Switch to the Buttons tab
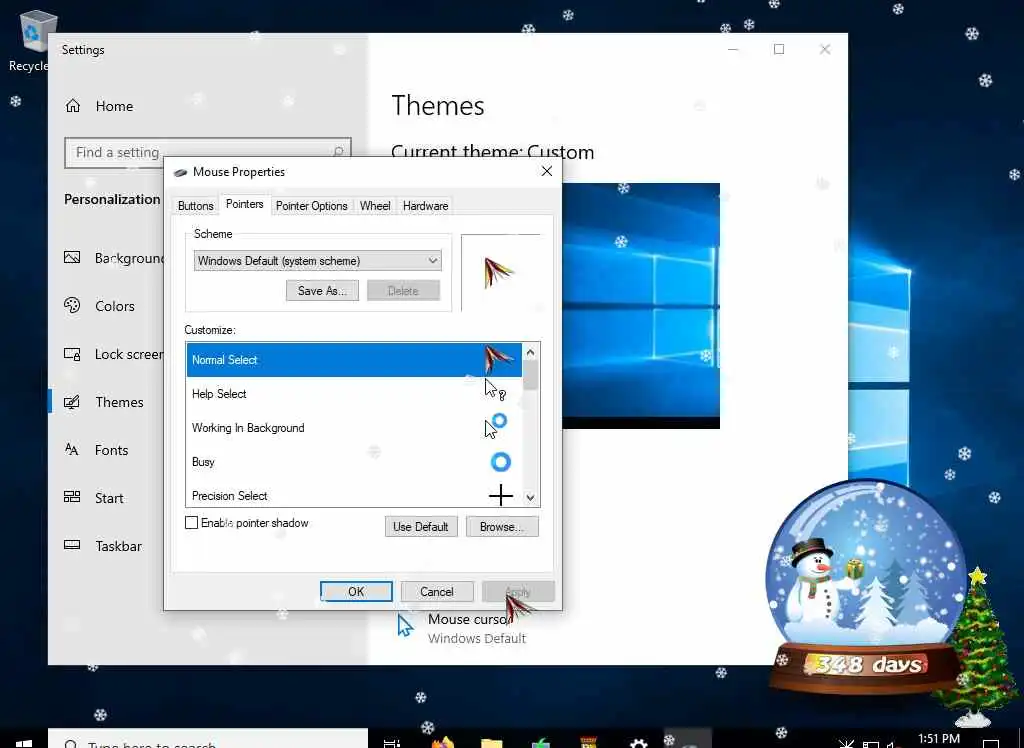 [195, 206]
